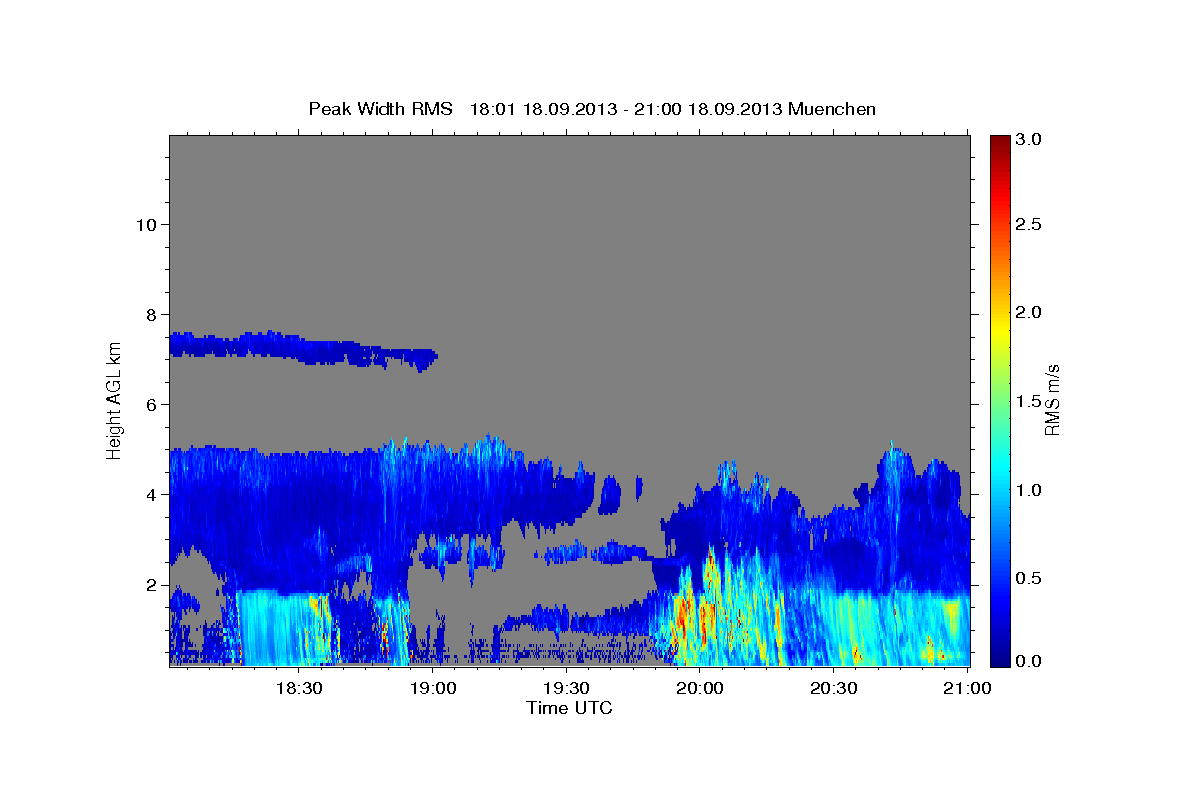Click the 18:30 time tick label
This screenshot has width=1200, height=800.
(x=298, y=688)
